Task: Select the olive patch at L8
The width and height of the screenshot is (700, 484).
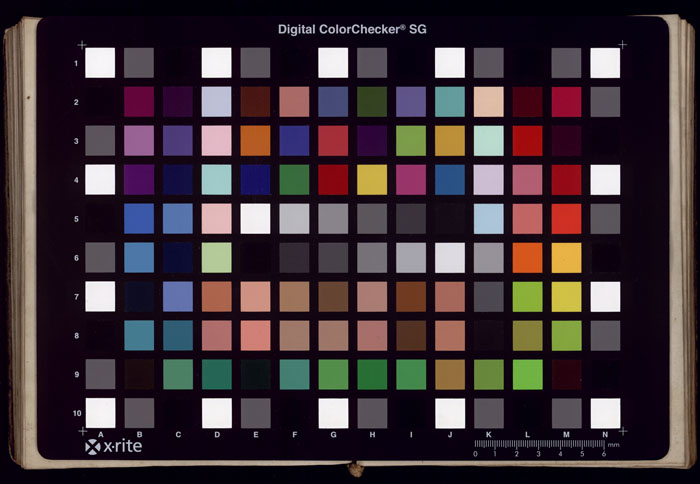Action: [527, 335]
